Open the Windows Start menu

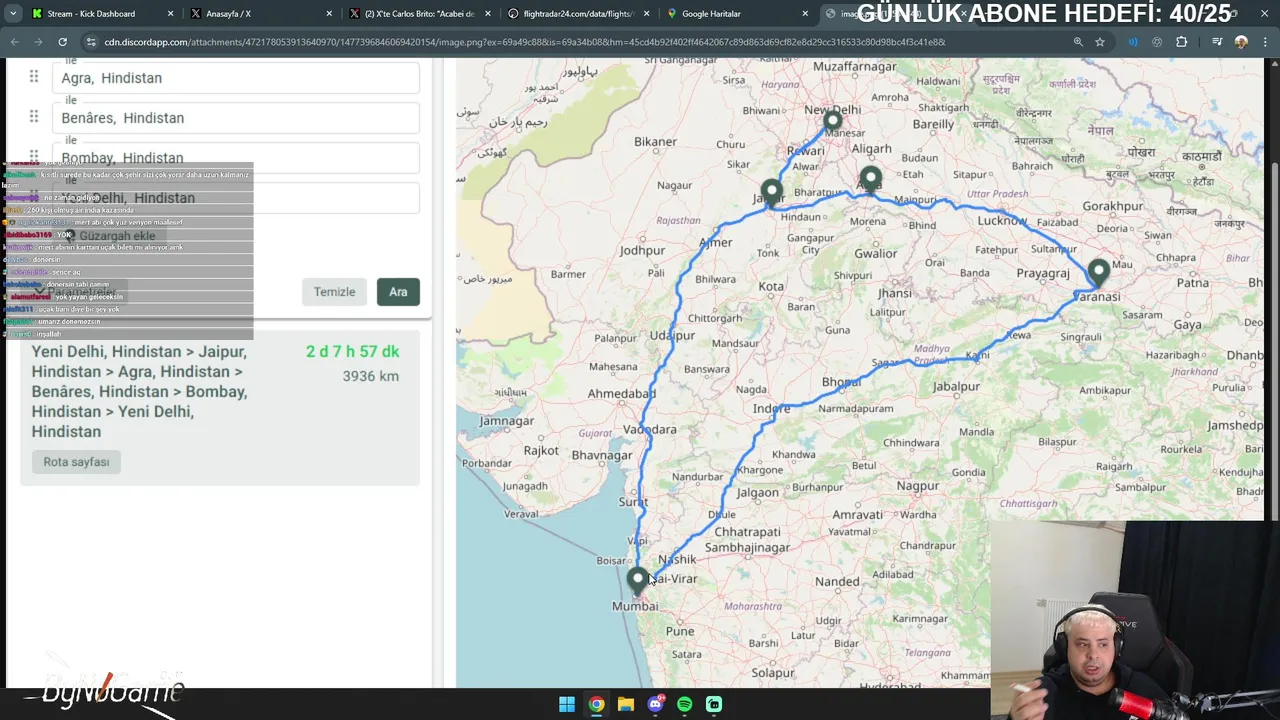click(x=567, y=704)
